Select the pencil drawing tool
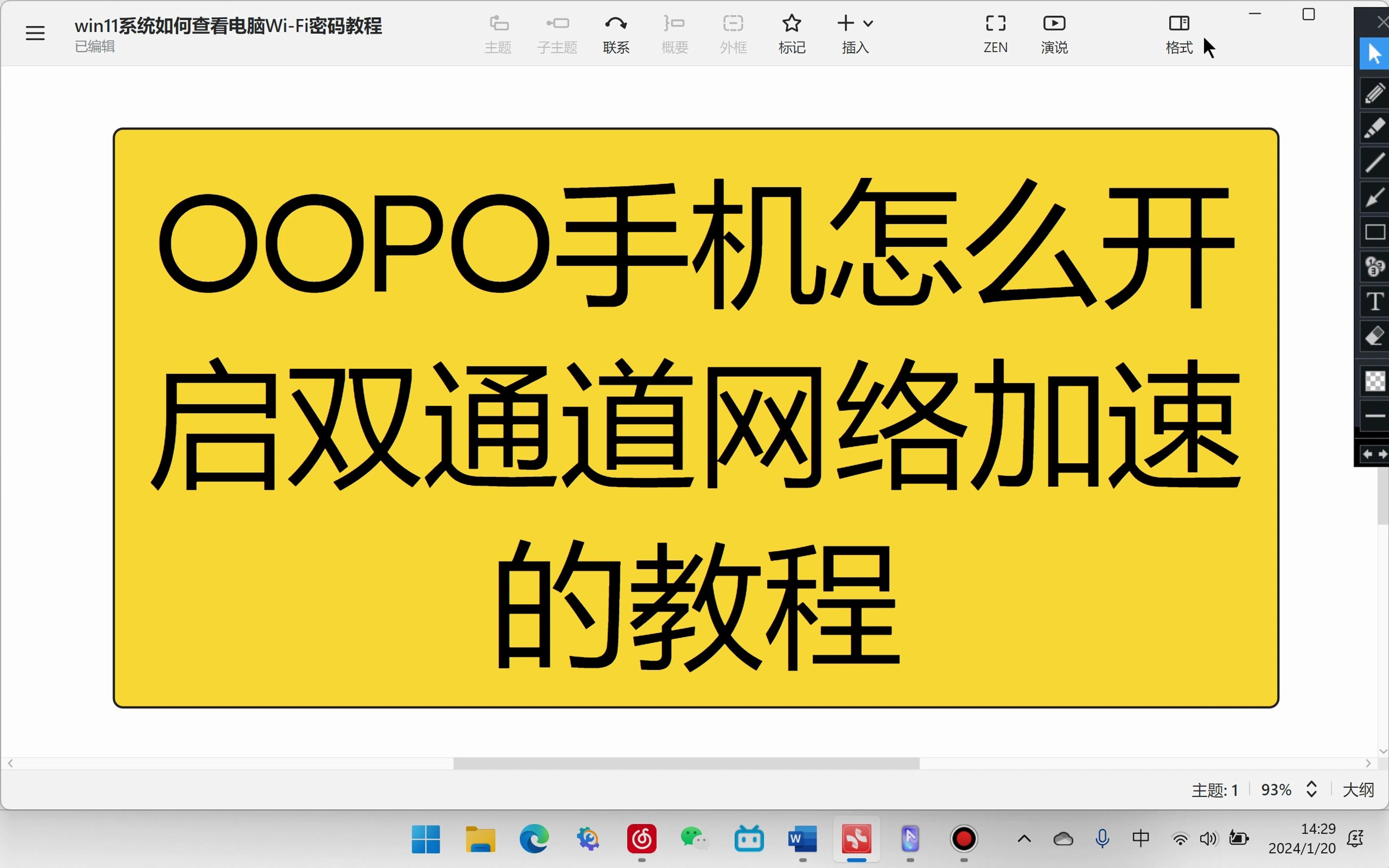This screenshot has height=868, width=1389. (x=1374, y=93)
